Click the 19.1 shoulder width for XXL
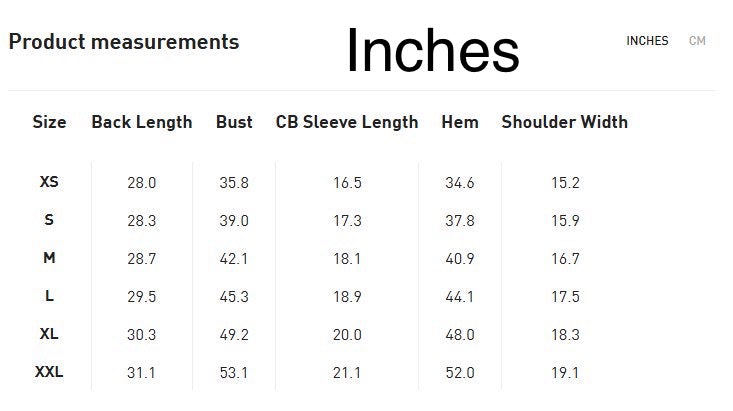 pyautogui.click(x=565, y=373)
